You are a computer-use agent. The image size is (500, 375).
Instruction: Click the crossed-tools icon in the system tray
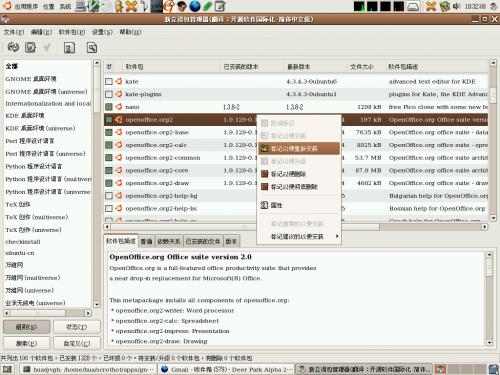click(x=431, y=6)
